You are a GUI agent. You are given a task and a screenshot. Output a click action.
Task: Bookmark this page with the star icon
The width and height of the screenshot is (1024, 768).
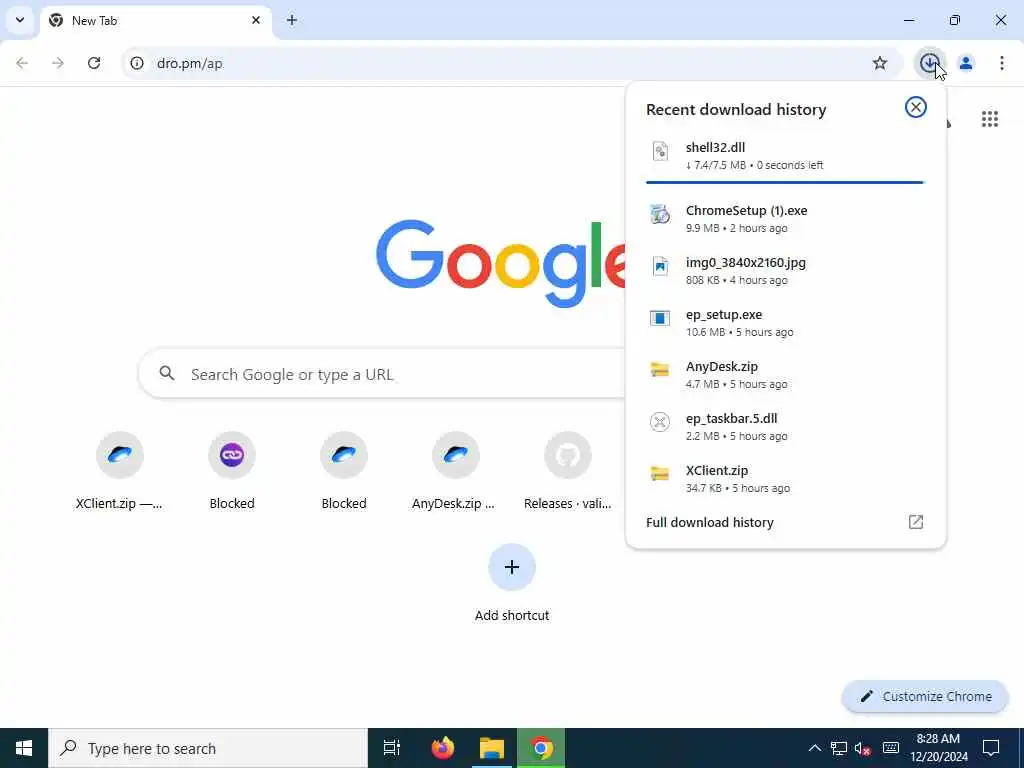880,63
